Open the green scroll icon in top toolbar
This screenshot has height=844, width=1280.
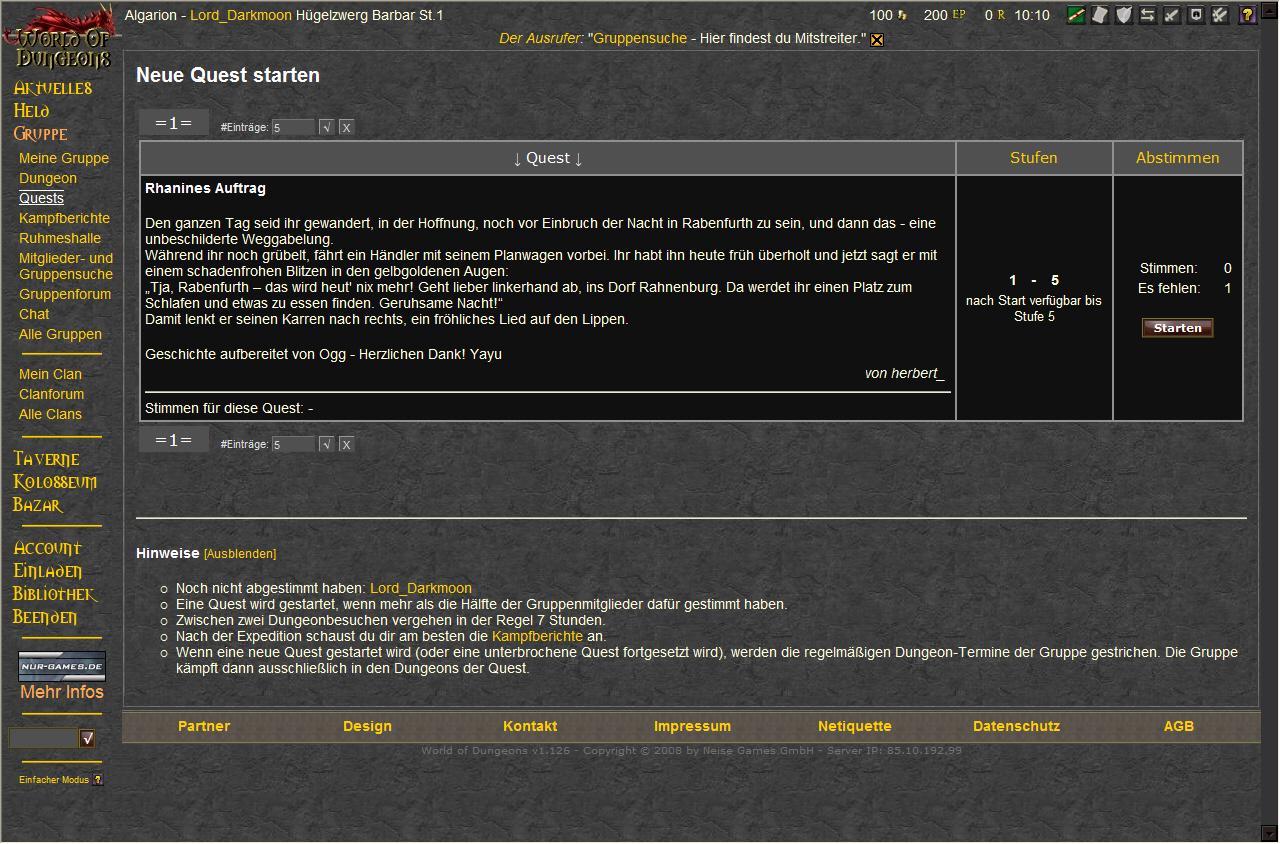1076,15
